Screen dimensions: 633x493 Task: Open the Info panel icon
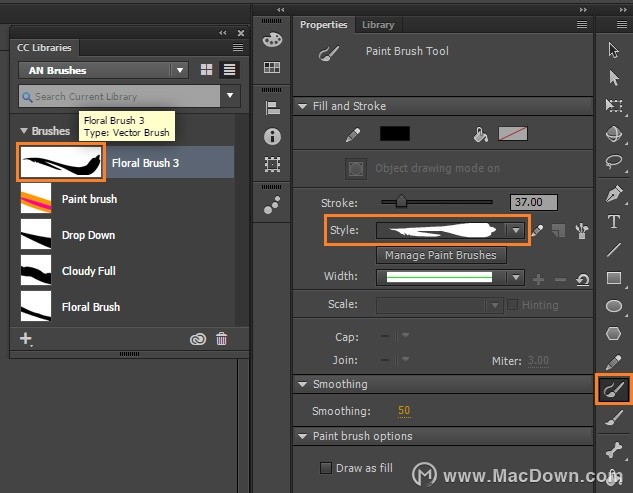coord(272,136)
